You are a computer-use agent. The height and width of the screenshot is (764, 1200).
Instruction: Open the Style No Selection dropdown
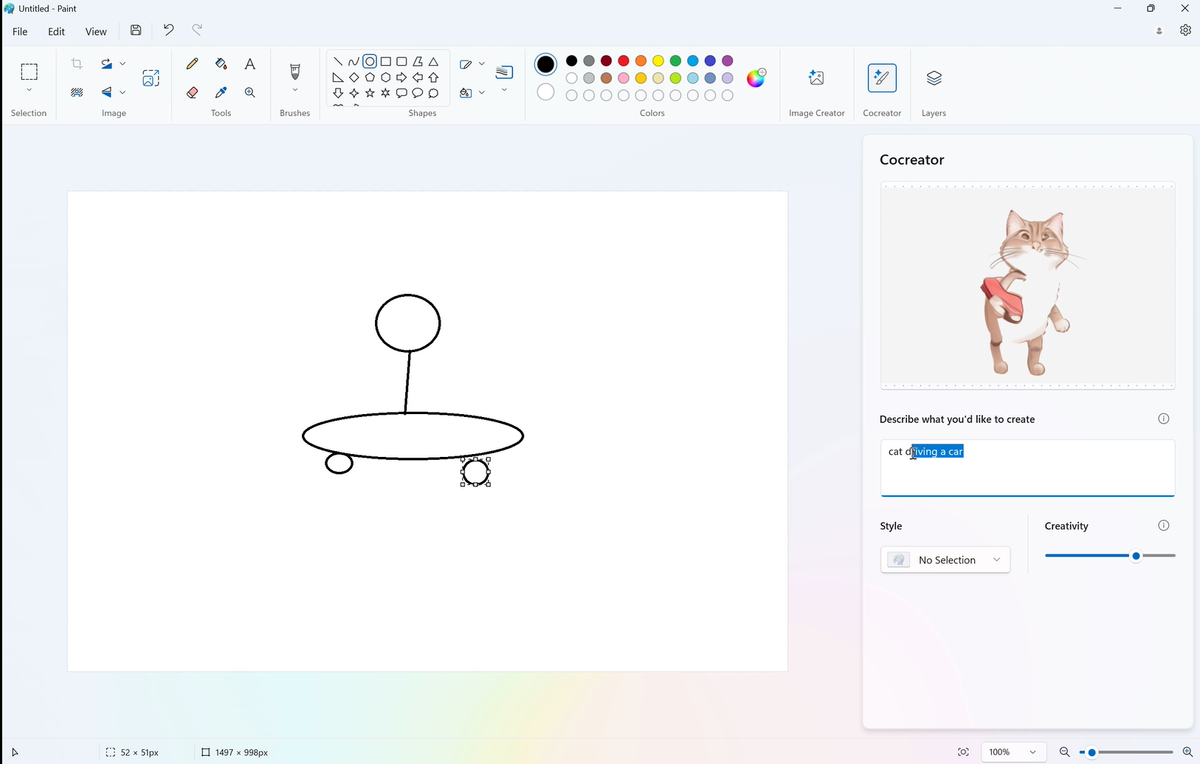[x=945, y=560]
